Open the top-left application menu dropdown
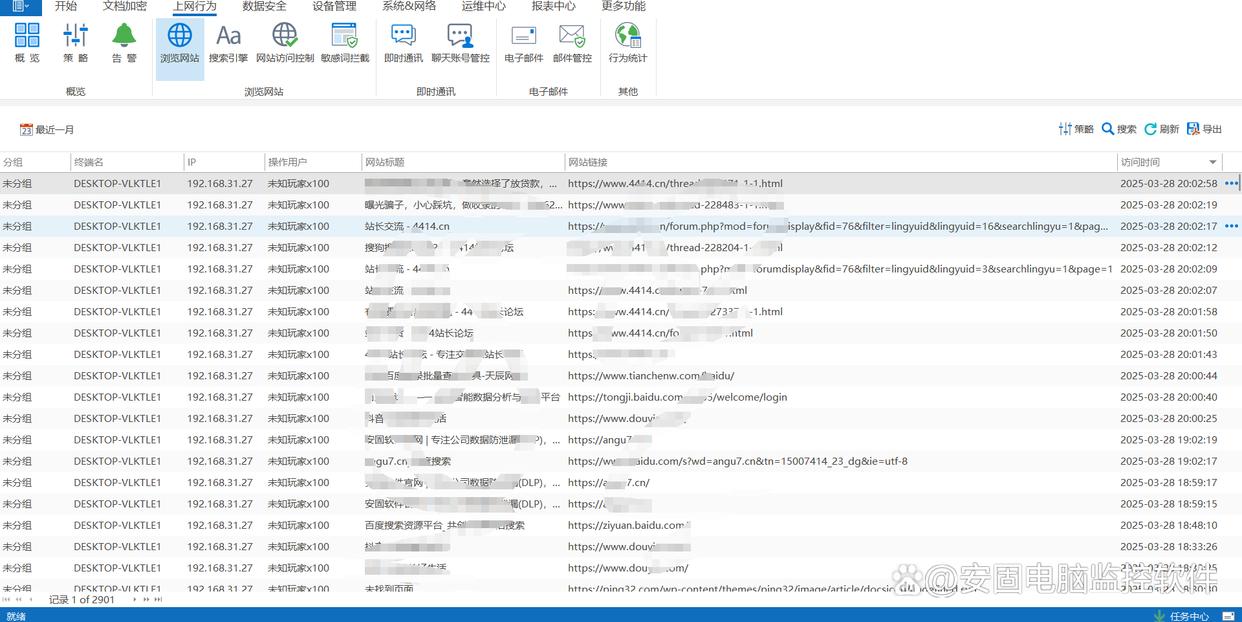 [x=20, y=7]
